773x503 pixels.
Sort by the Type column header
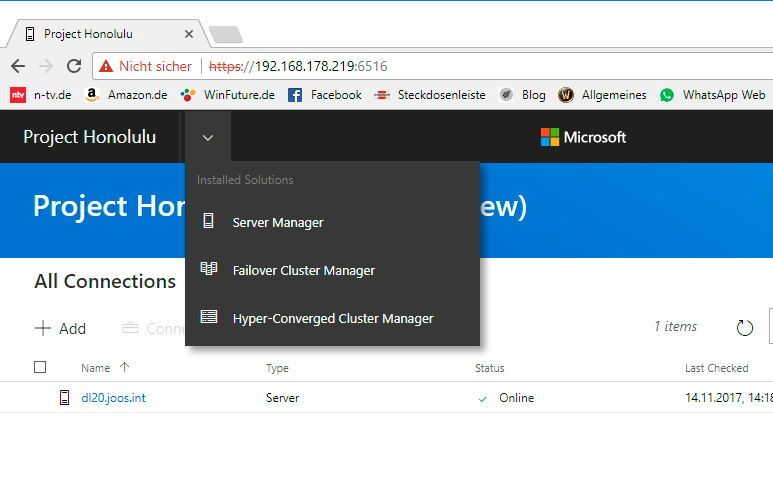(277, 368)
